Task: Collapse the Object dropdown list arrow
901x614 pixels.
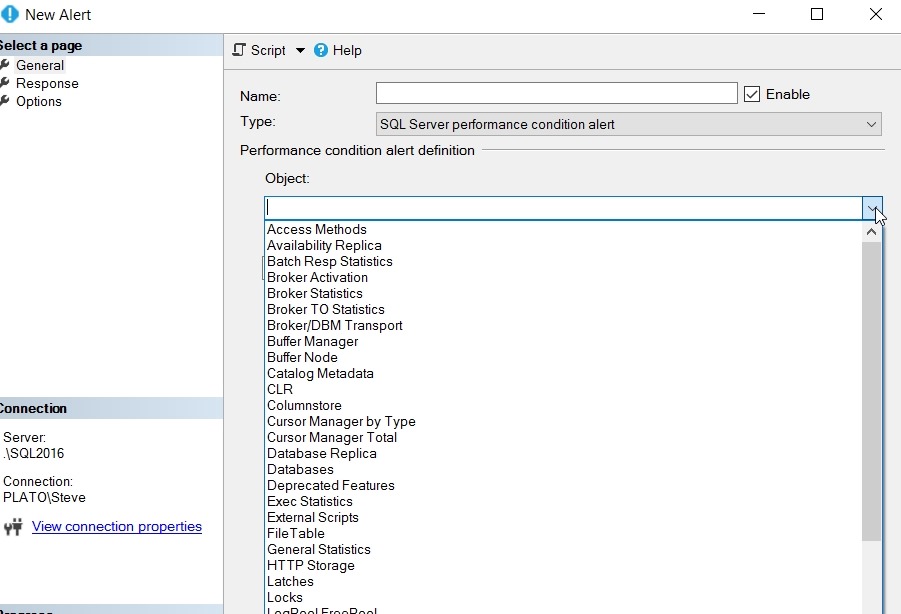Action: click(x=873, y=208)
